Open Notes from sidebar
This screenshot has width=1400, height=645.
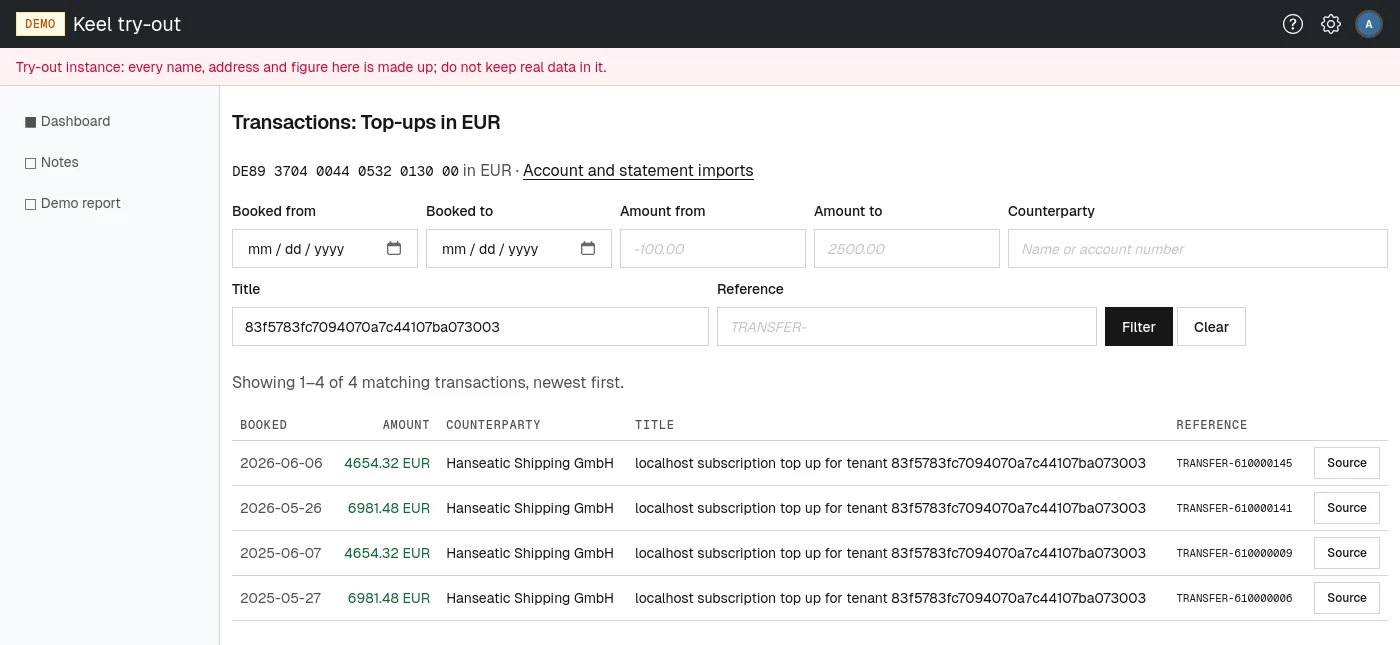pyautogui.click(x=59, y=162)
